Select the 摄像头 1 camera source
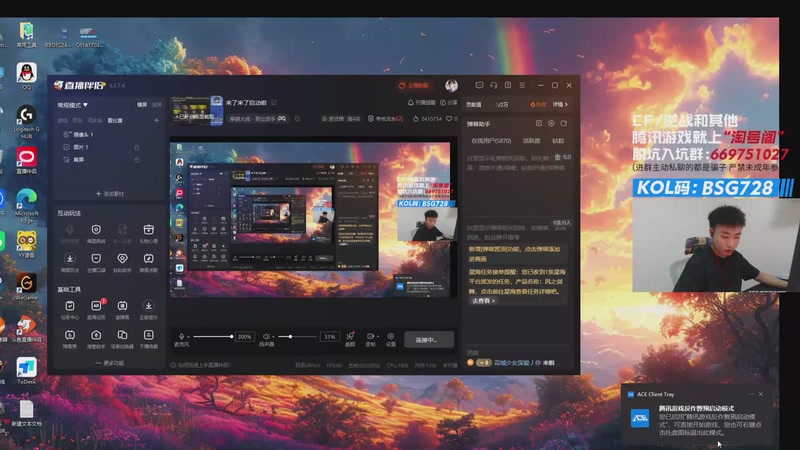Image resolution: width=800 pixels, height=450 pixels. tap(78, 135)
